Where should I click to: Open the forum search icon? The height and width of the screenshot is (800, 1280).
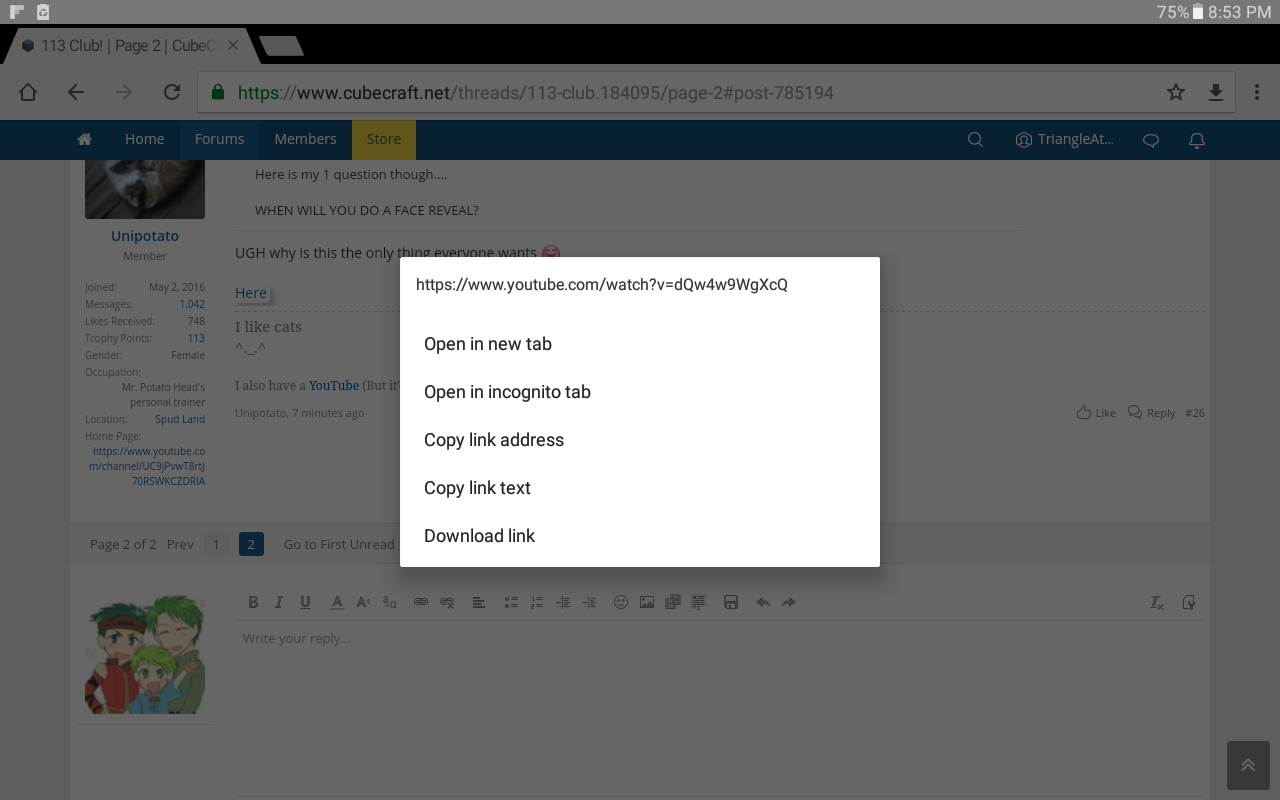coord(975,139)
